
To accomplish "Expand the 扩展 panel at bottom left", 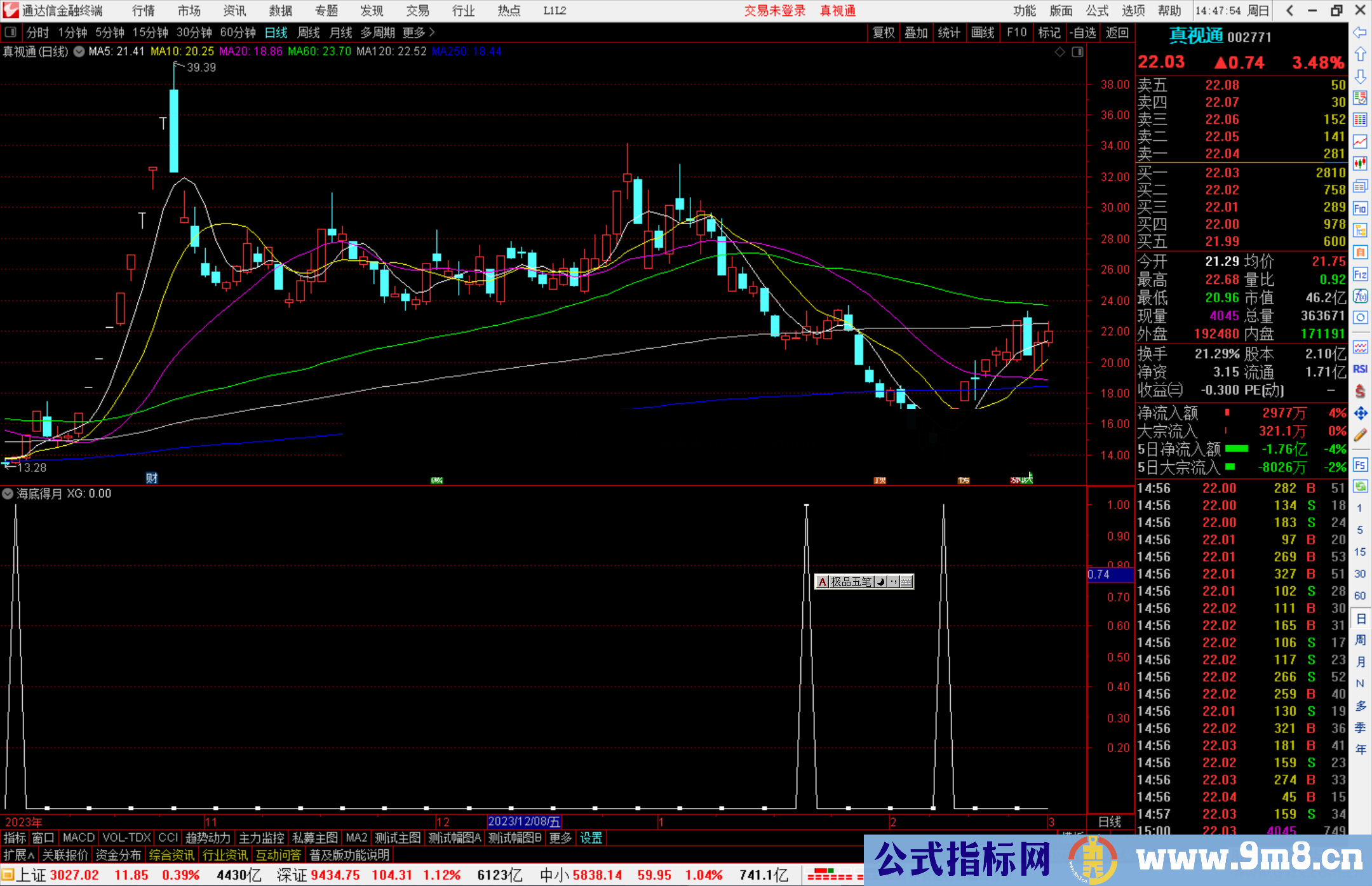I will [18, 855].
